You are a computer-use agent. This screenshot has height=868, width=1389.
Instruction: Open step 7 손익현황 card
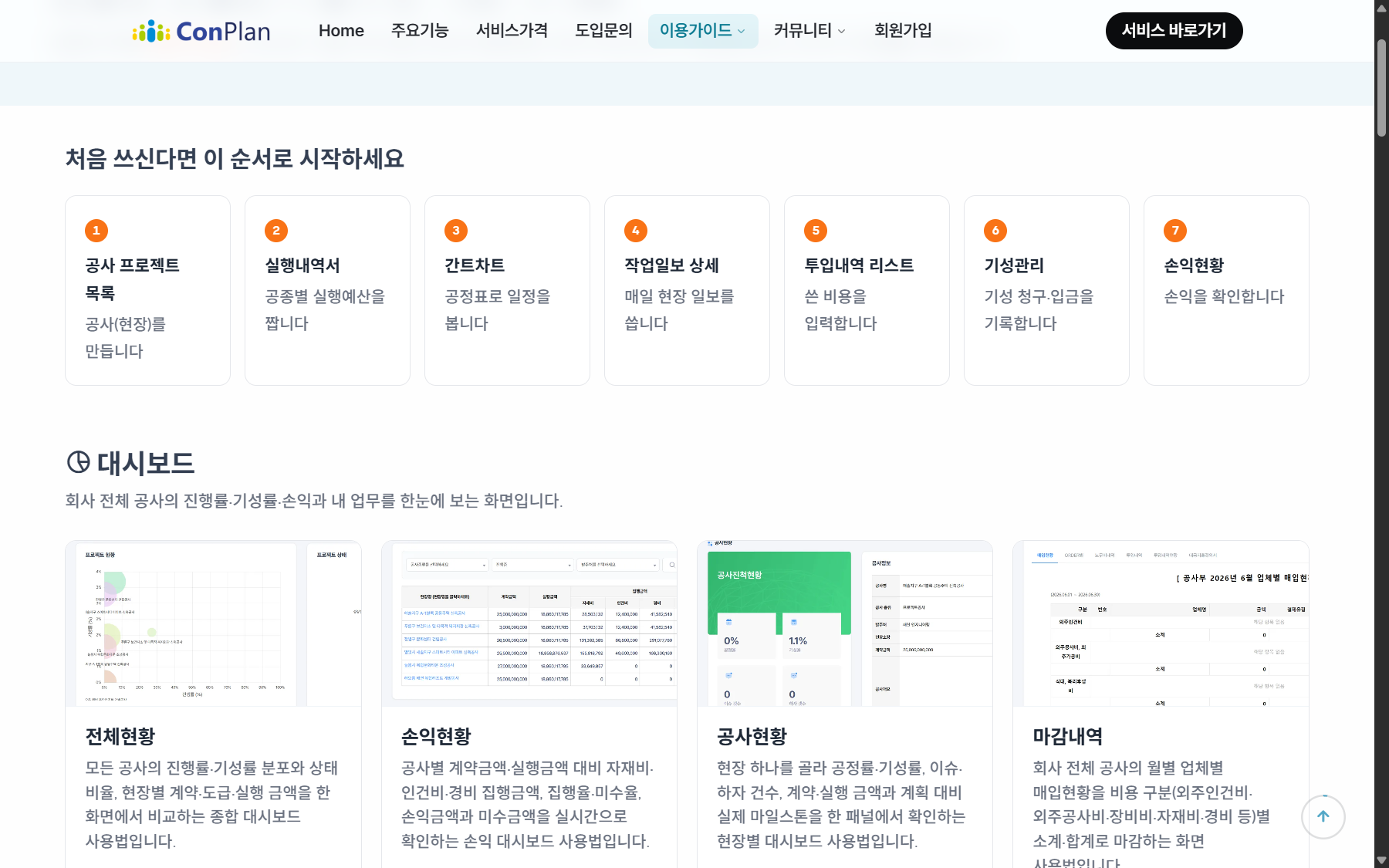coord(1226,290)
